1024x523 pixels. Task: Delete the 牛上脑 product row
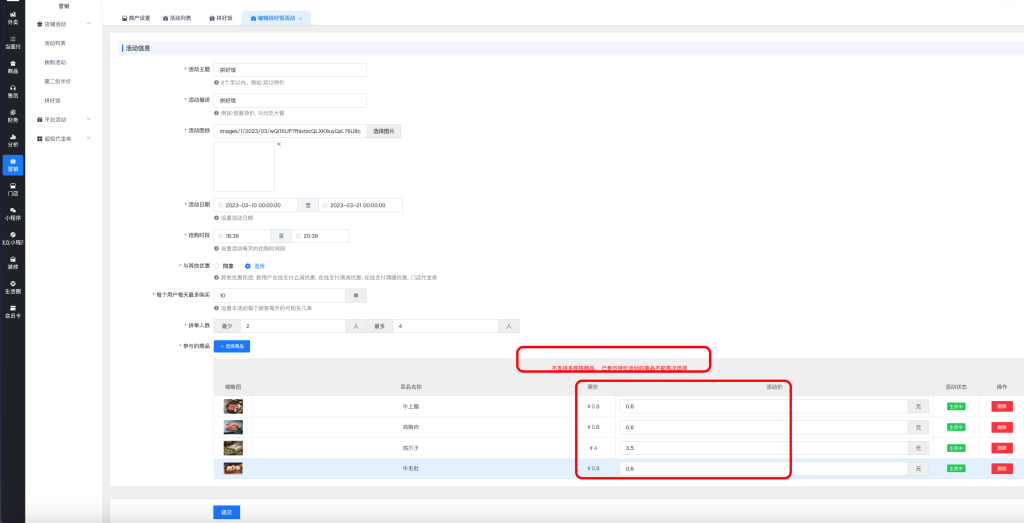click(1001, 406)
